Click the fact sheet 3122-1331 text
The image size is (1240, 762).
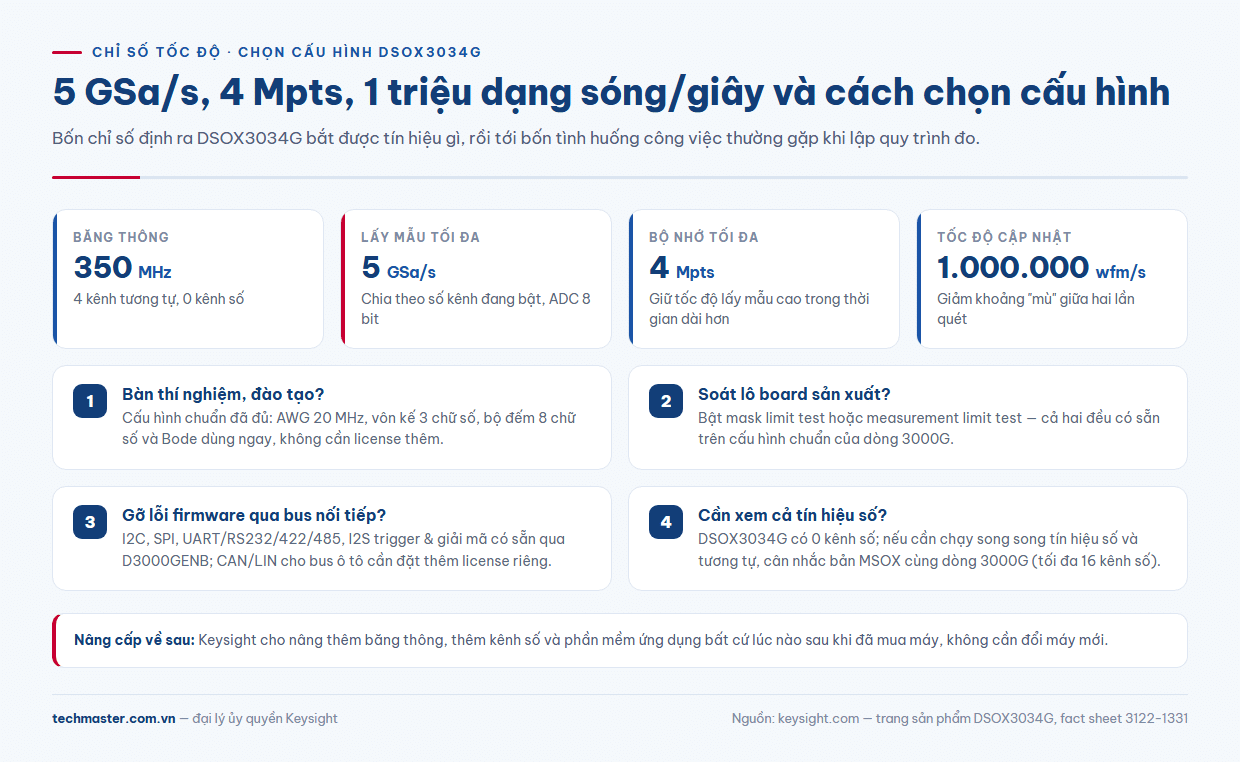click(x=1124, y=718)
